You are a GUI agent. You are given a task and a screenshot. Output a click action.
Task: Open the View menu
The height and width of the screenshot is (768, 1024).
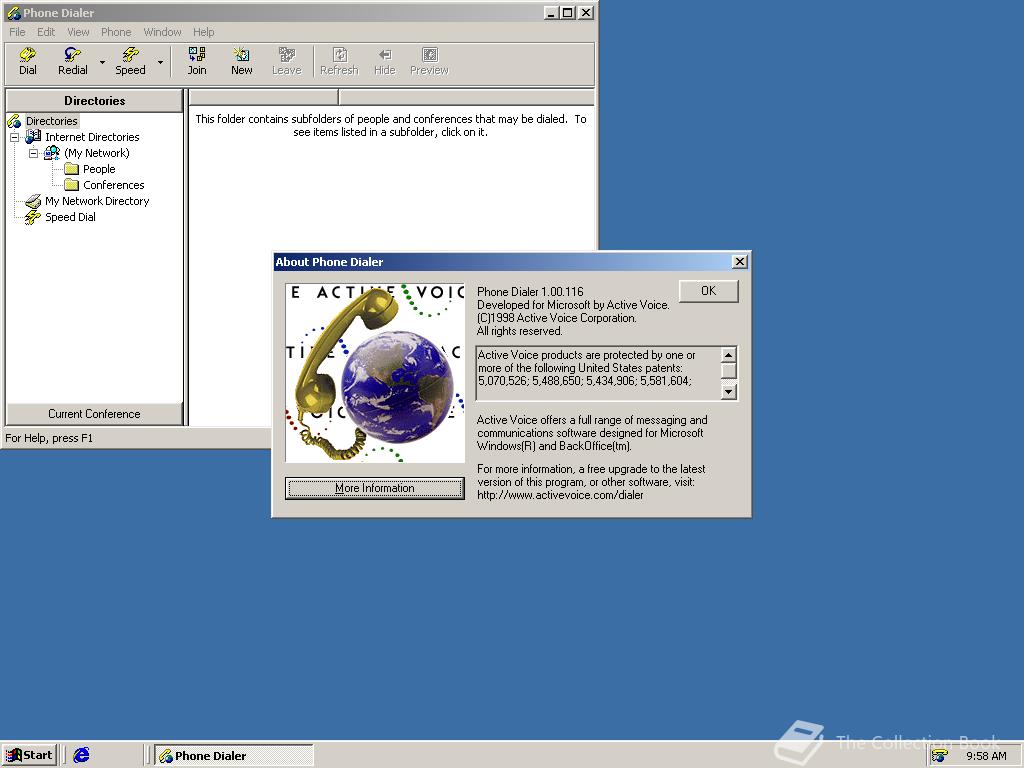coord(78,32)
